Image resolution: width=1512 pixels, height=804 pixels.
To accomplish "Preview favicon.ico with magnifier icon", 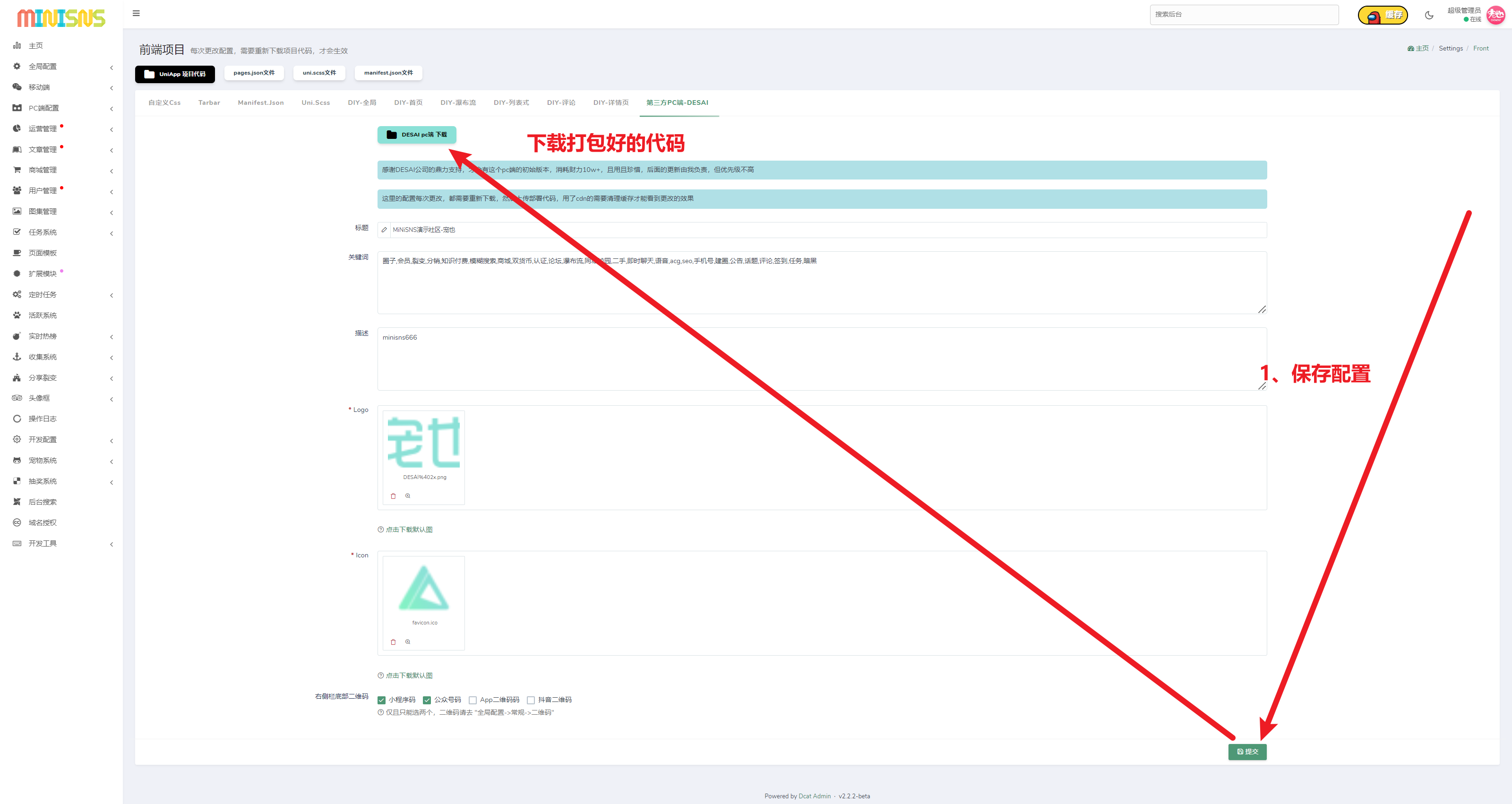I will [x=408, y=642].
